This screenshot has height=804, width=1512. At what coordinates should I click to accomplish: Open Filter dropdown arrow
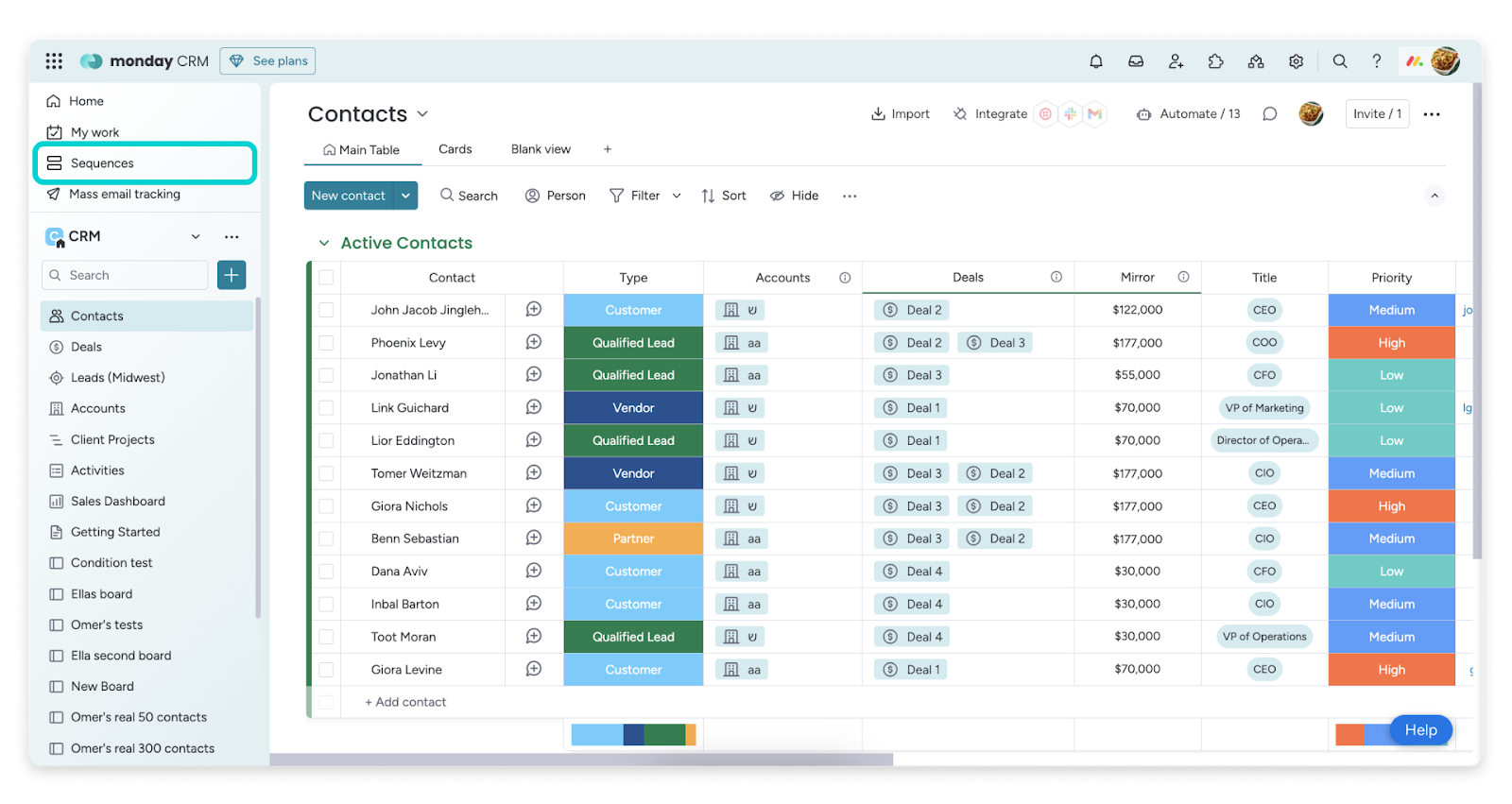point(677,196)
